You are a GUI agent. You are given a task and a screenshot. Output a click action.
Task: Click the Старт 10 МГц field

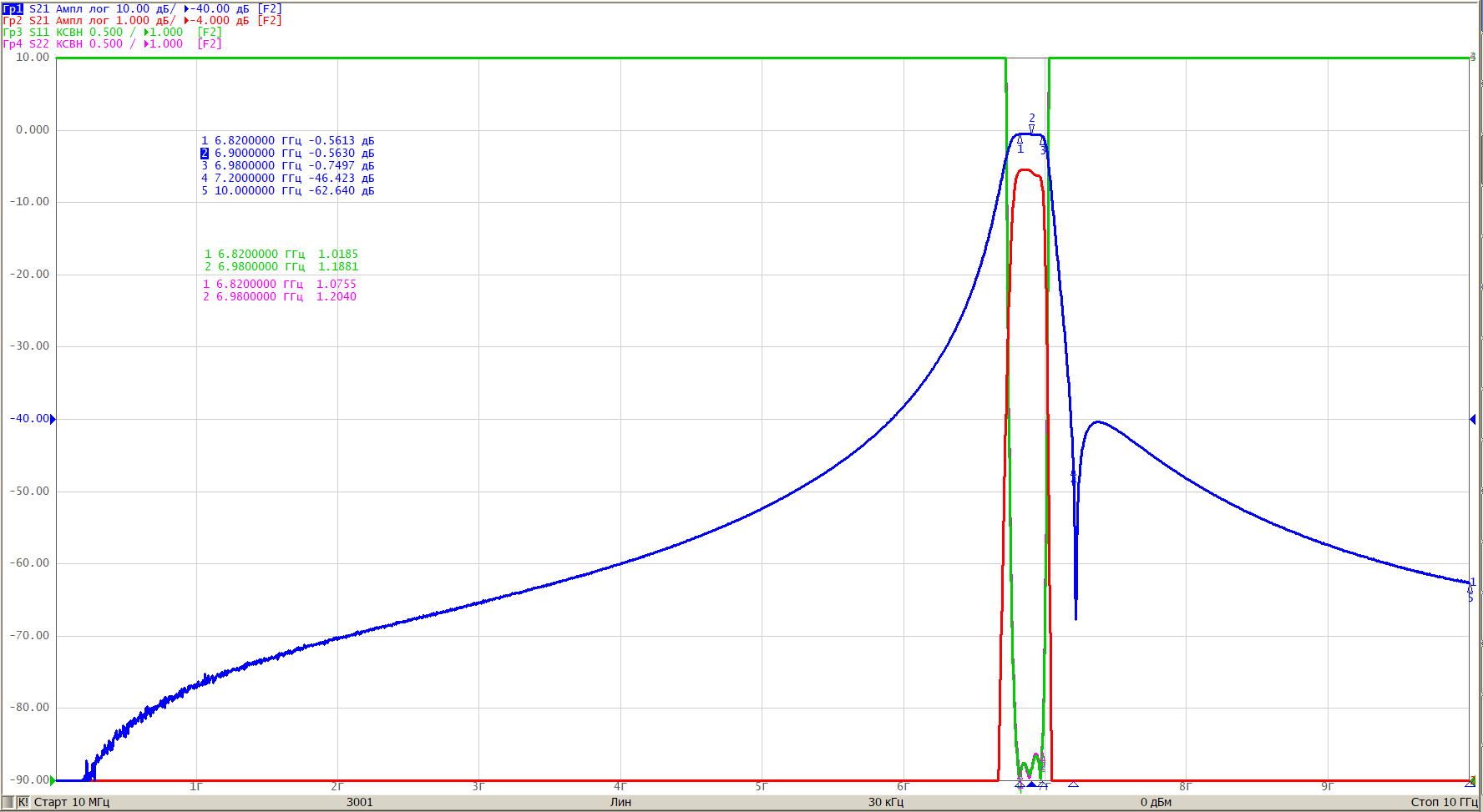72,802
